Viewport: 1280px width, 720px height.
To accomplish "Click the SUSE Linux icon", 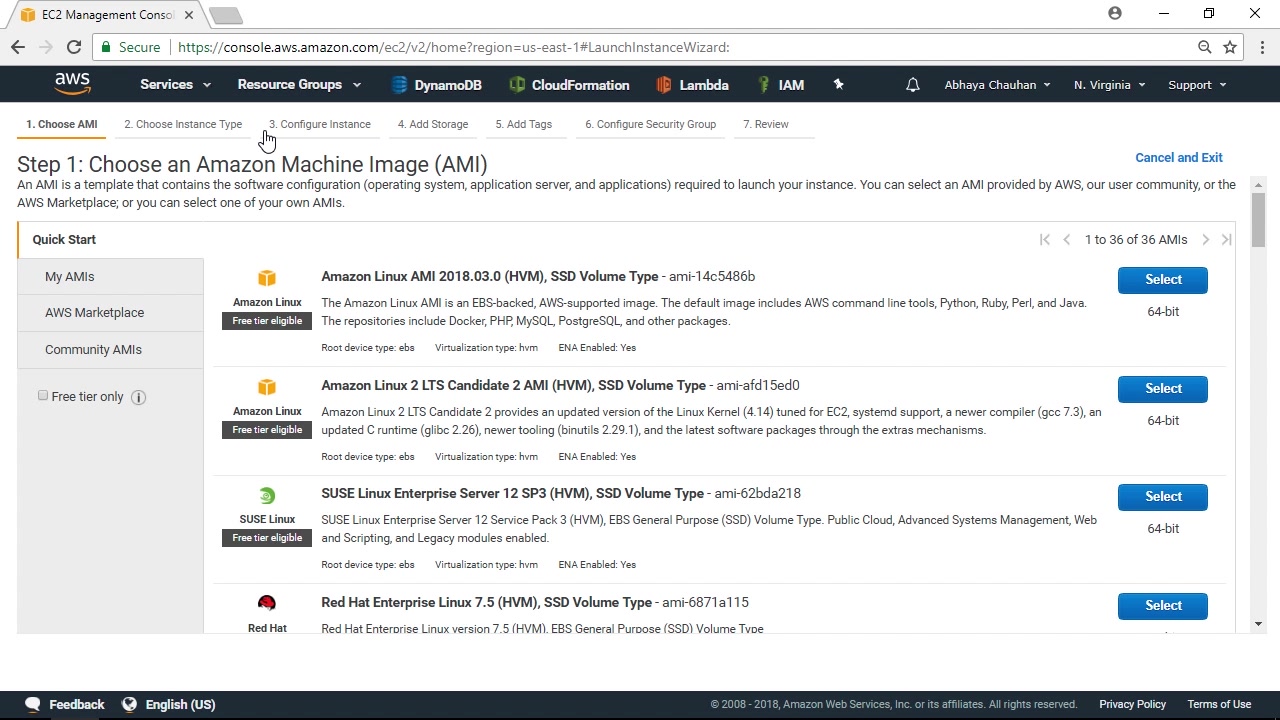I will (x=267, y=495).
